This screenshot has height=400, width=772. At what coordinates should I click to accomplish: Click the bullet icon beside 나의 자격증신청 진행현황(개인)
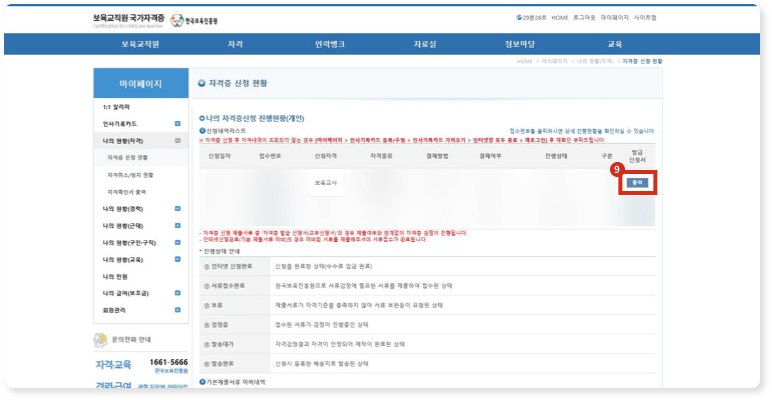pyautogui.click(x=202, y=119)
